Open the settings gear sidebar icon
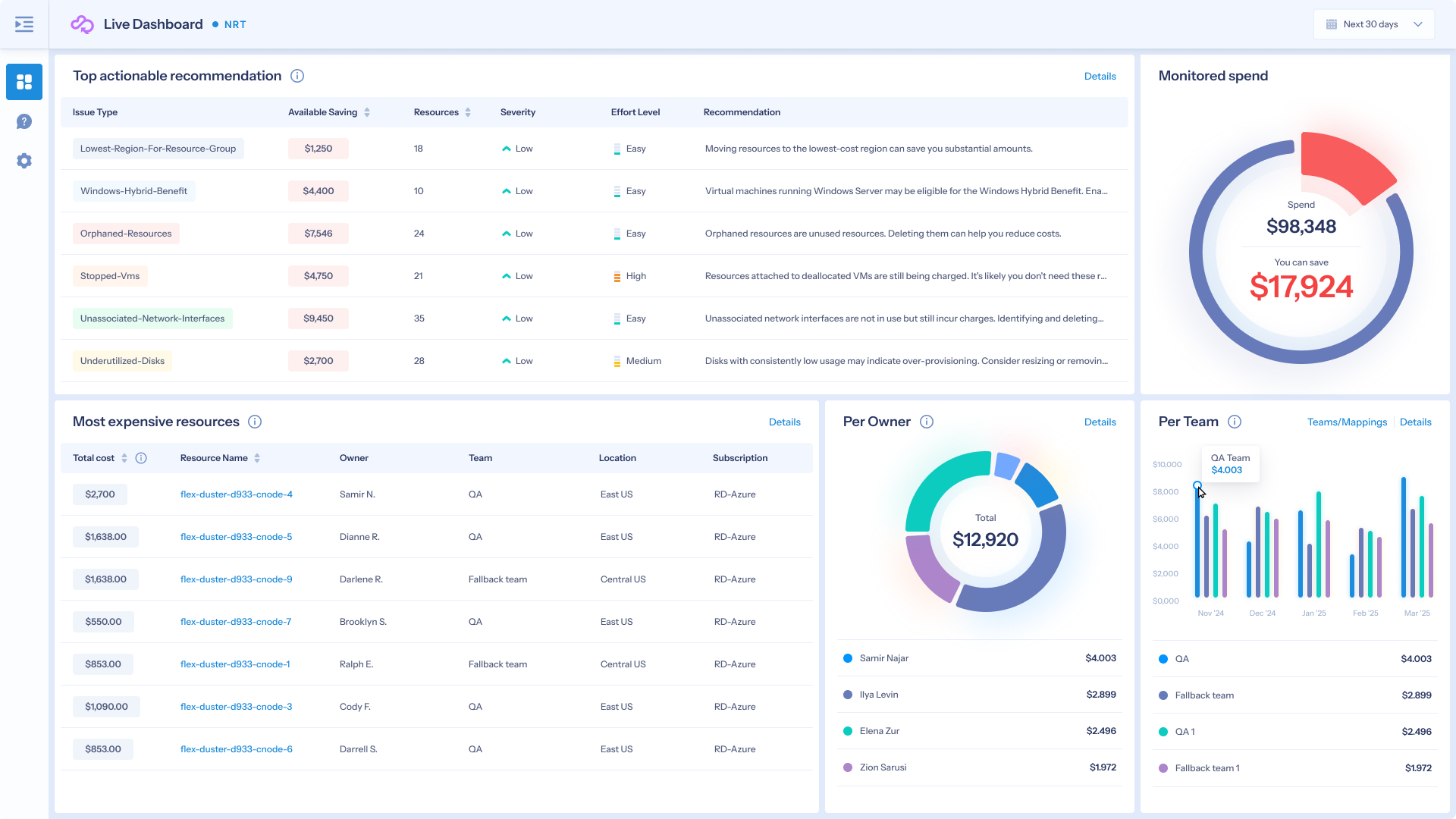This screenshot has height=819, width=1456. click(x=24, y=161)
